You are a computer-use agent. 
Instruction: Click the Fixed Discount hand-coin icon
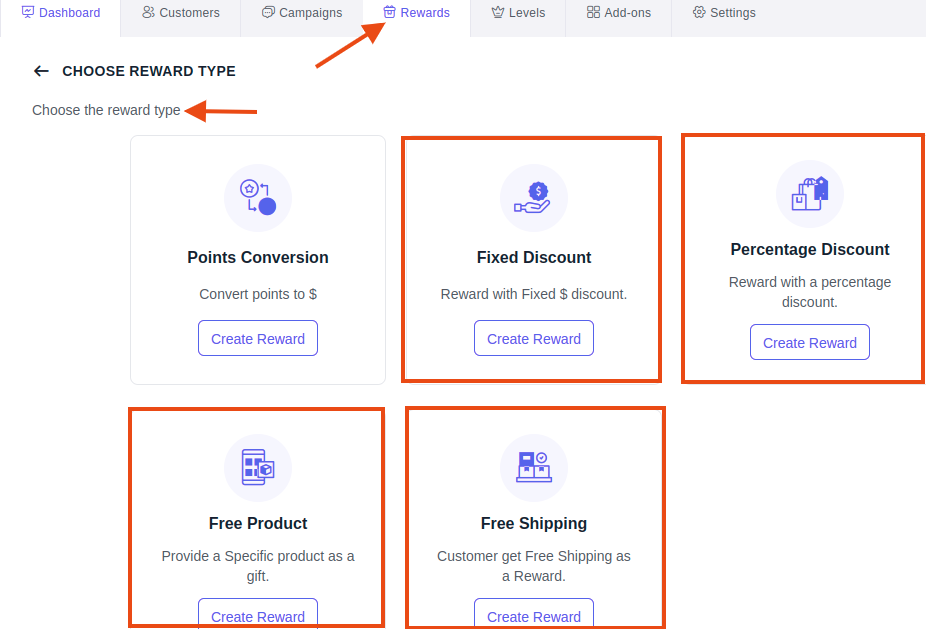coord(533,198)
